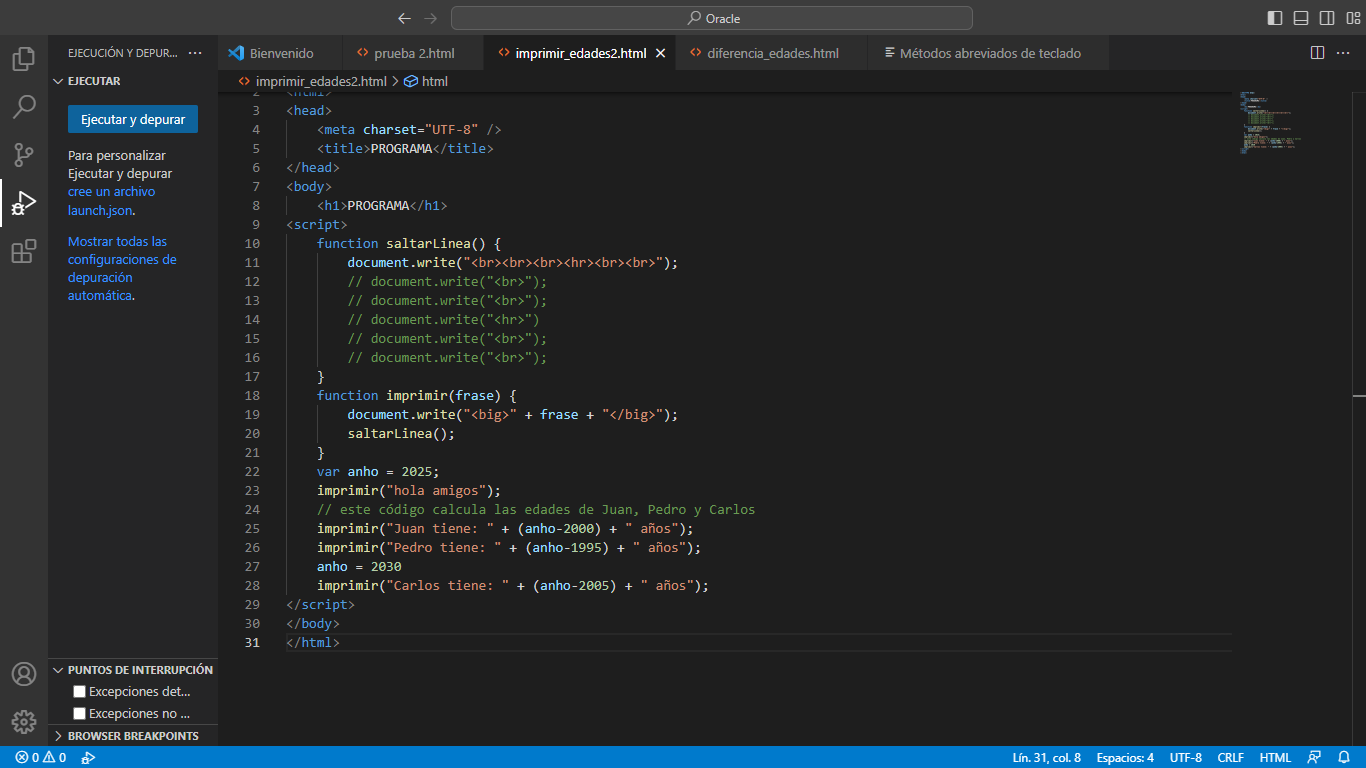Open the EJECUCIÓN Y DEPUR... view title dropdown
This screenshot has width=1366, height=768.
coord(123,53)
